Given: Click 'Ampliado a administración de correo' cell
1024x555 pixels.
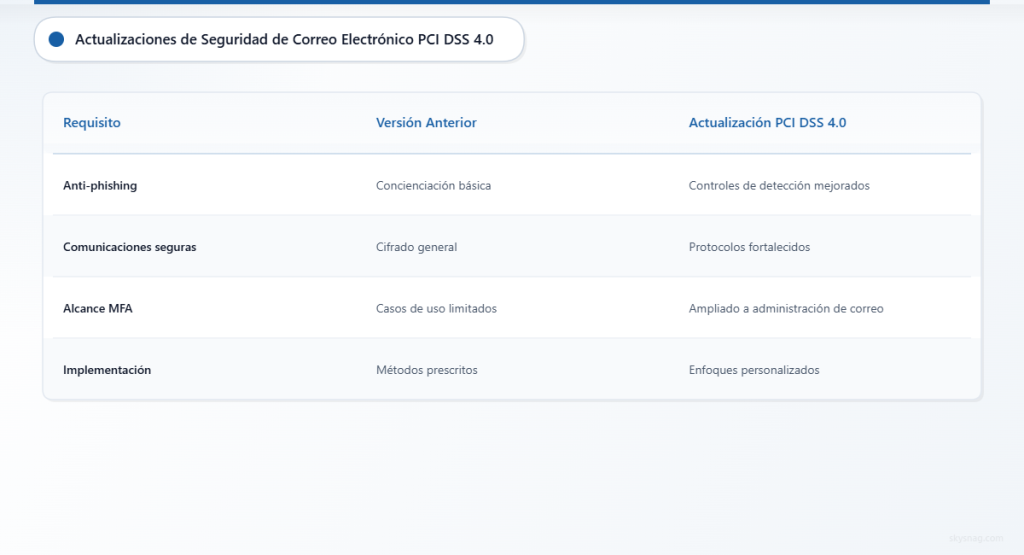Looking at the screenshot, I should click(x=786, y=308).
